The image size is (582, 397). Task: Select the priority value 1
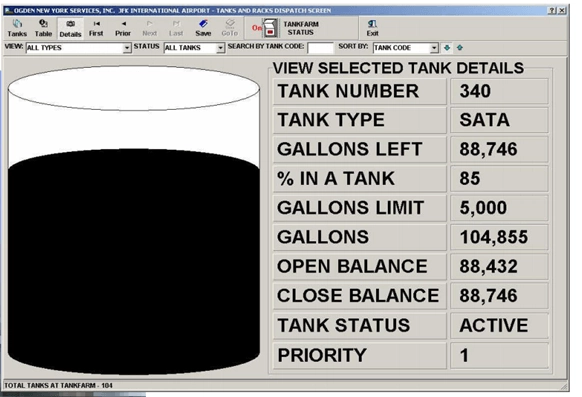click(499, 355)
